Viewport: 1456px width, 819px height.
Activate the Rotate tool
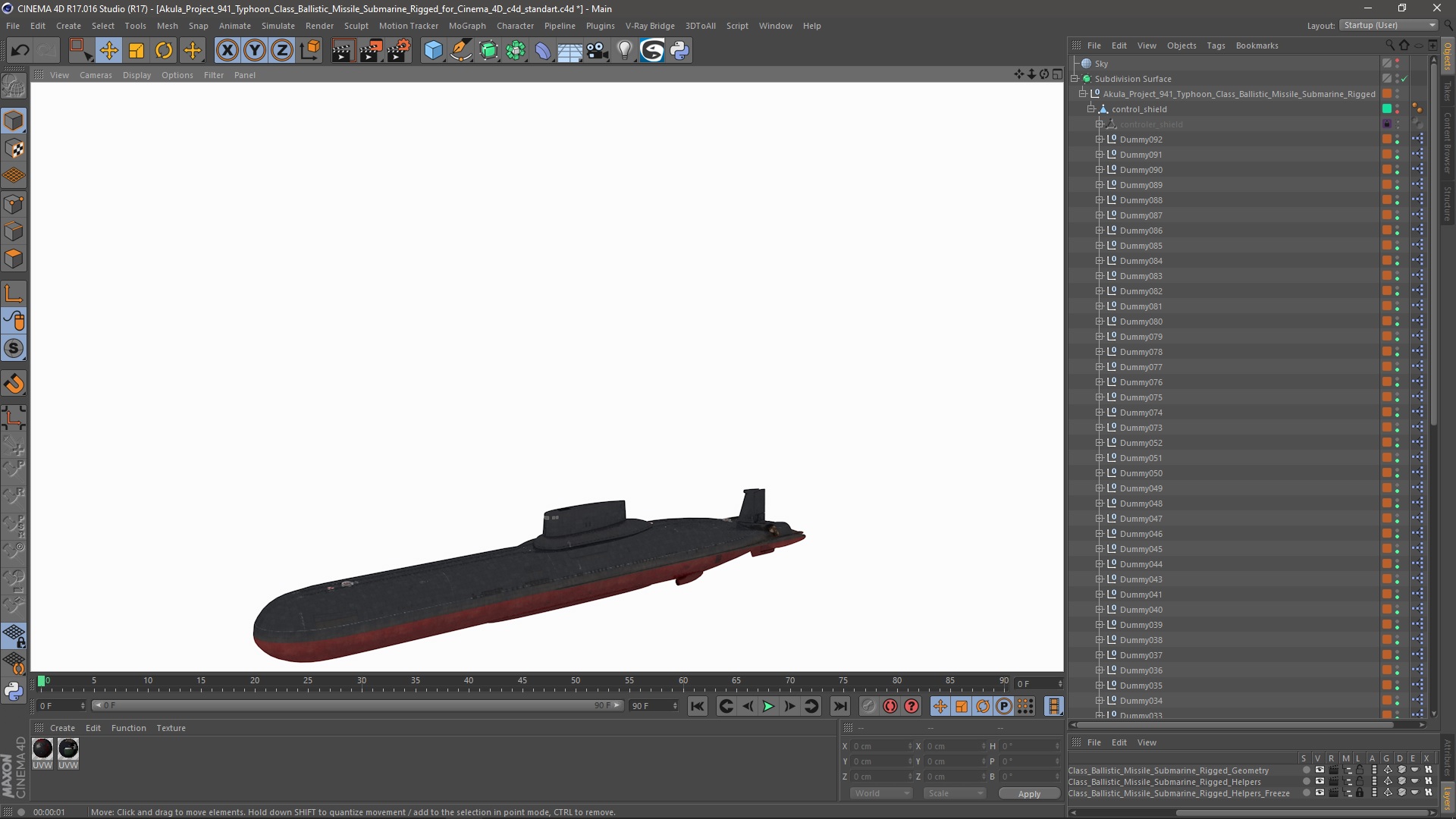coord(164,51)
